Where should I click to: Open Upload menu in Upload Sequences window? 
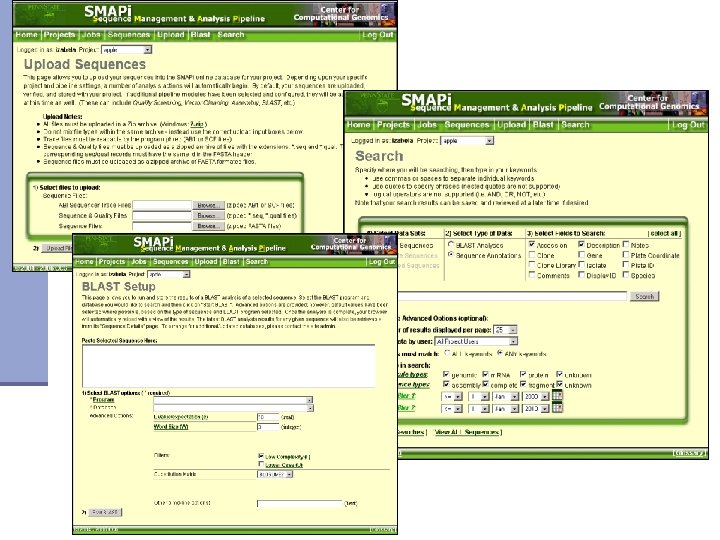click(170, 35)
